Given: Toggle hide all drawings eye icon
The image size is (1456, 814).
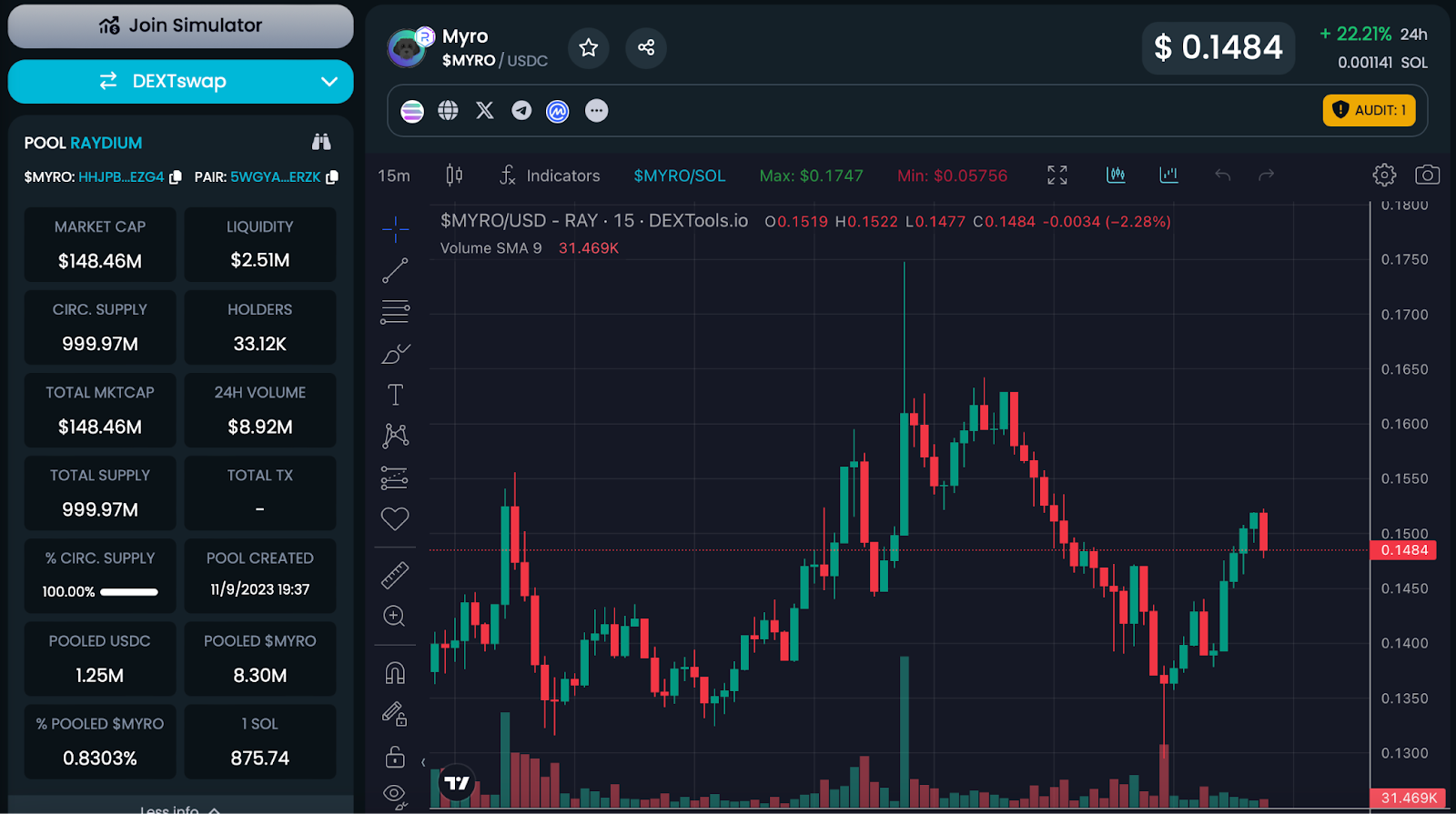Looking at the screenshot, I should tap(395, 796).
